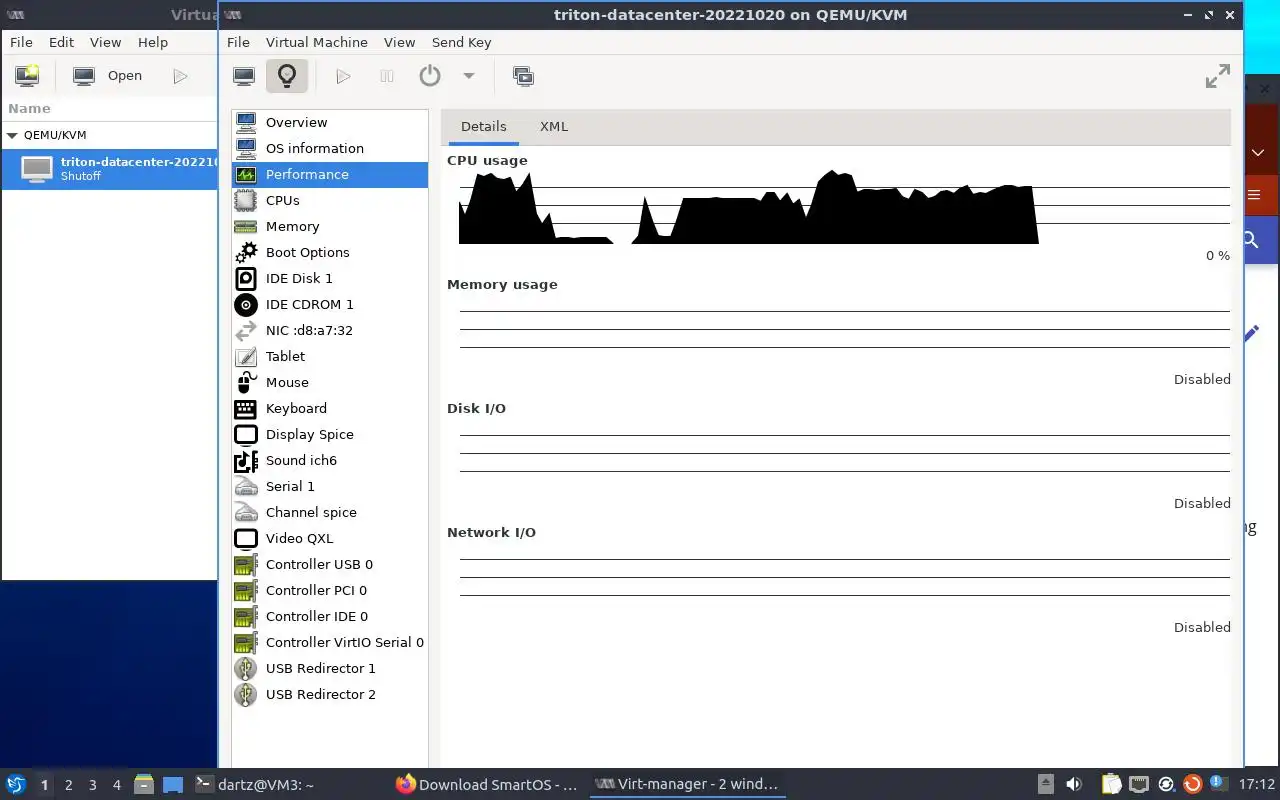This screenshot has height=800, width=1280.
Task: Open the shutdown options dropdown arrow
Action: pyautogui.click(x=468, y=76)
